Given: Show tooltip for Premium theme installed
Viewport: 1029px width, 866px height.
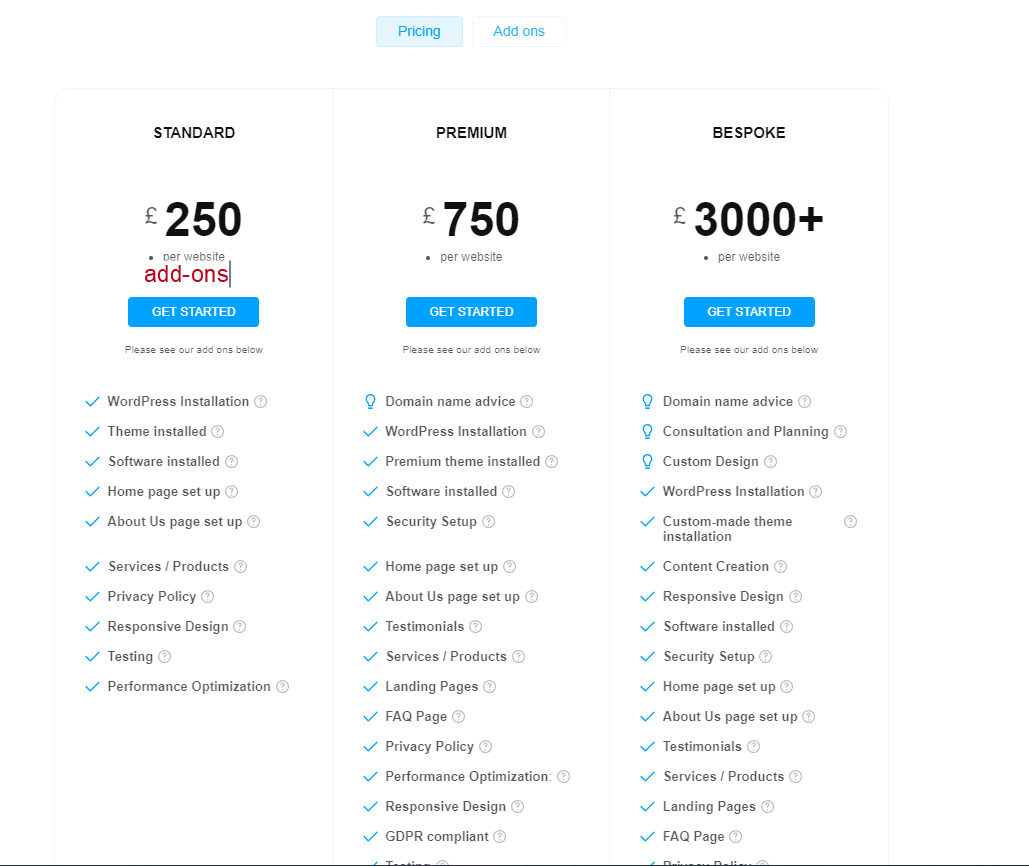Looking at the screenshot, I should tap(552, 462).
